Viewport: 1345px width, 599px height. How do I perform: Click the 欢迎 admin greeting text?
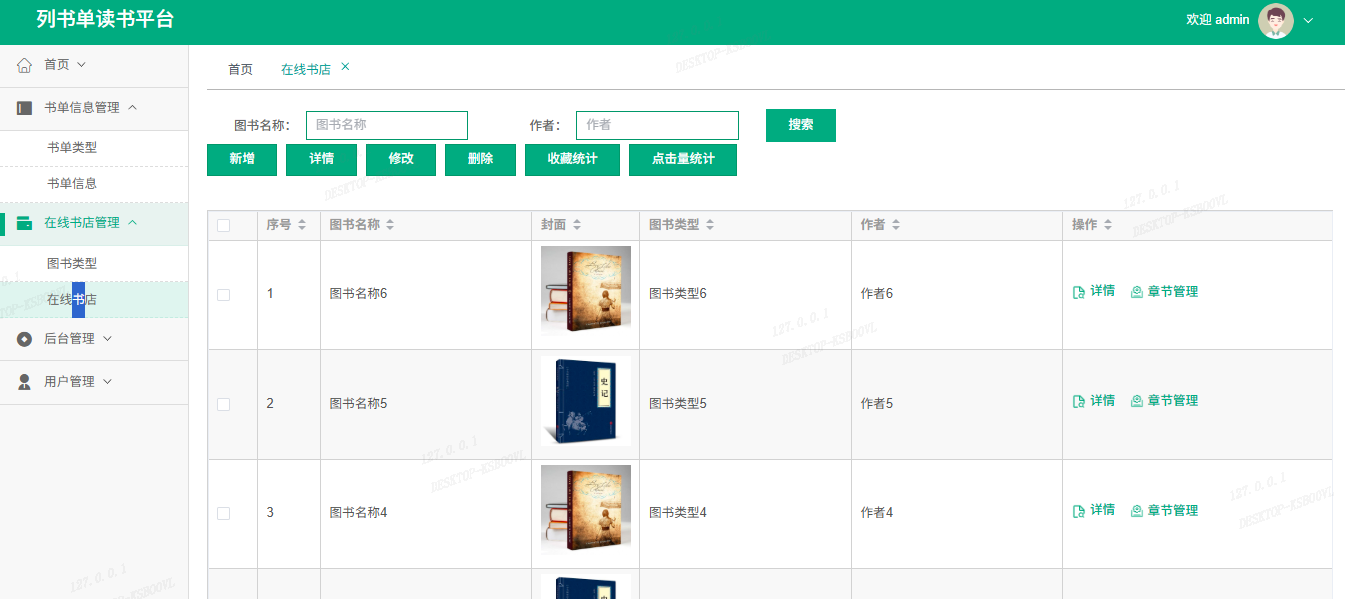(x=1217, y=20)
